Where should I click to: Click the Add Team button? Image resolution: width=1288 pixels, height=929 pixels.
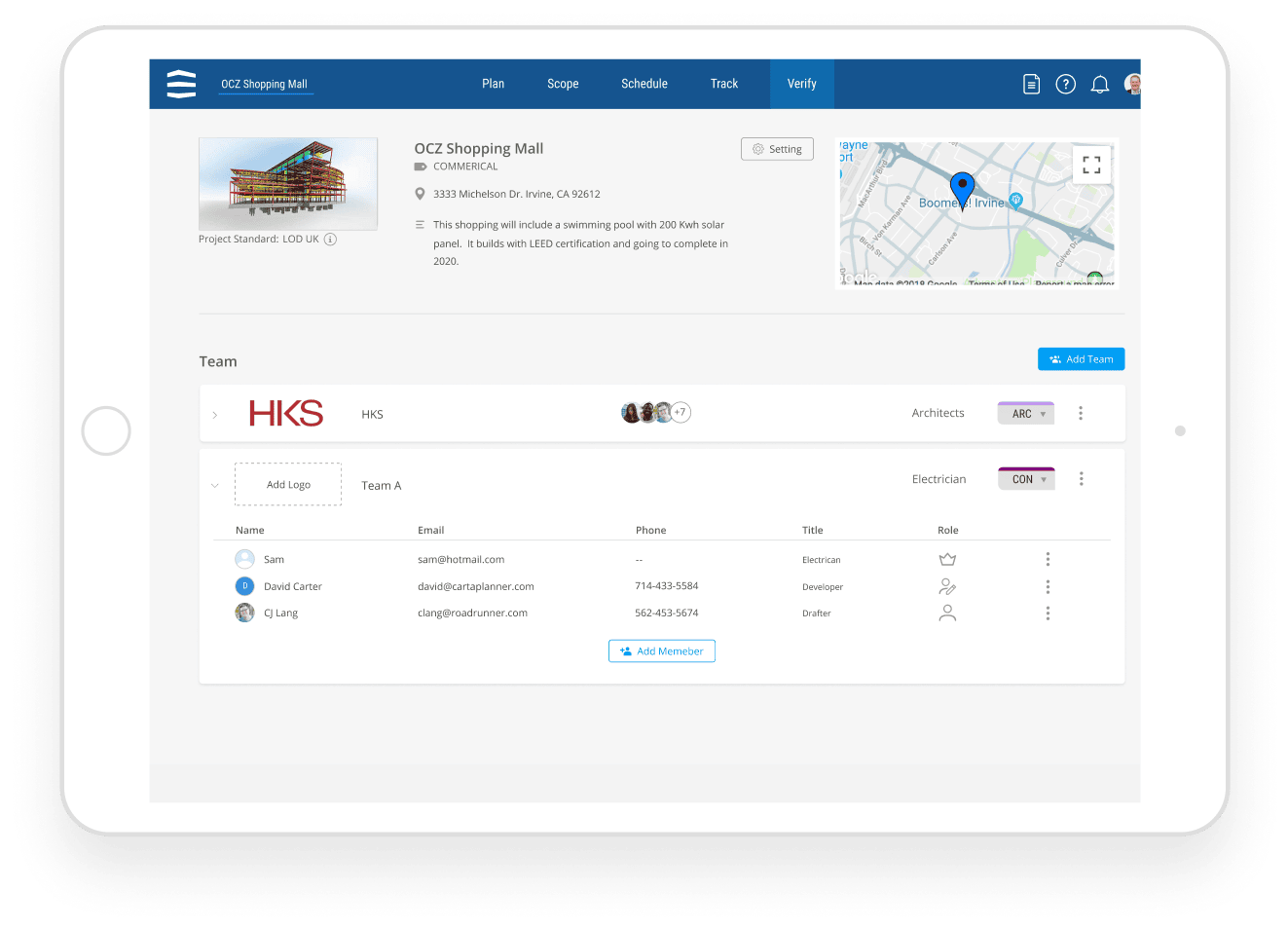(1081, 358)
